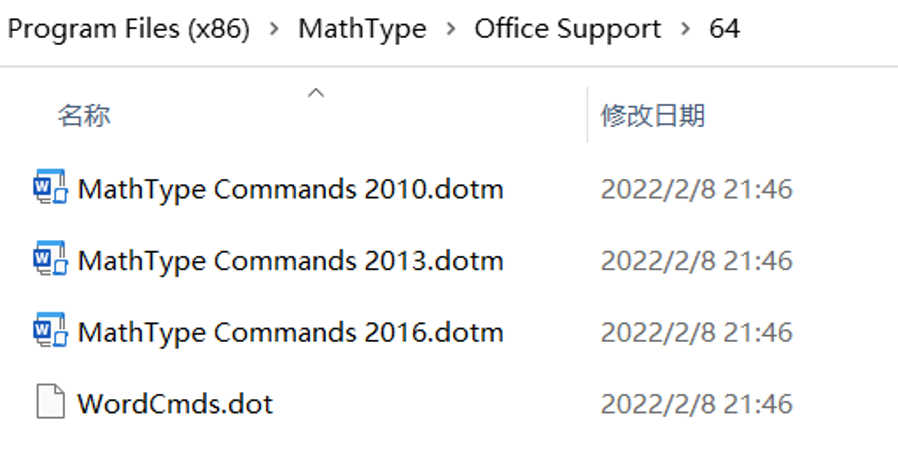
Task: Click the 64 folder breadcrumb
Action: (x=724, y=28)
